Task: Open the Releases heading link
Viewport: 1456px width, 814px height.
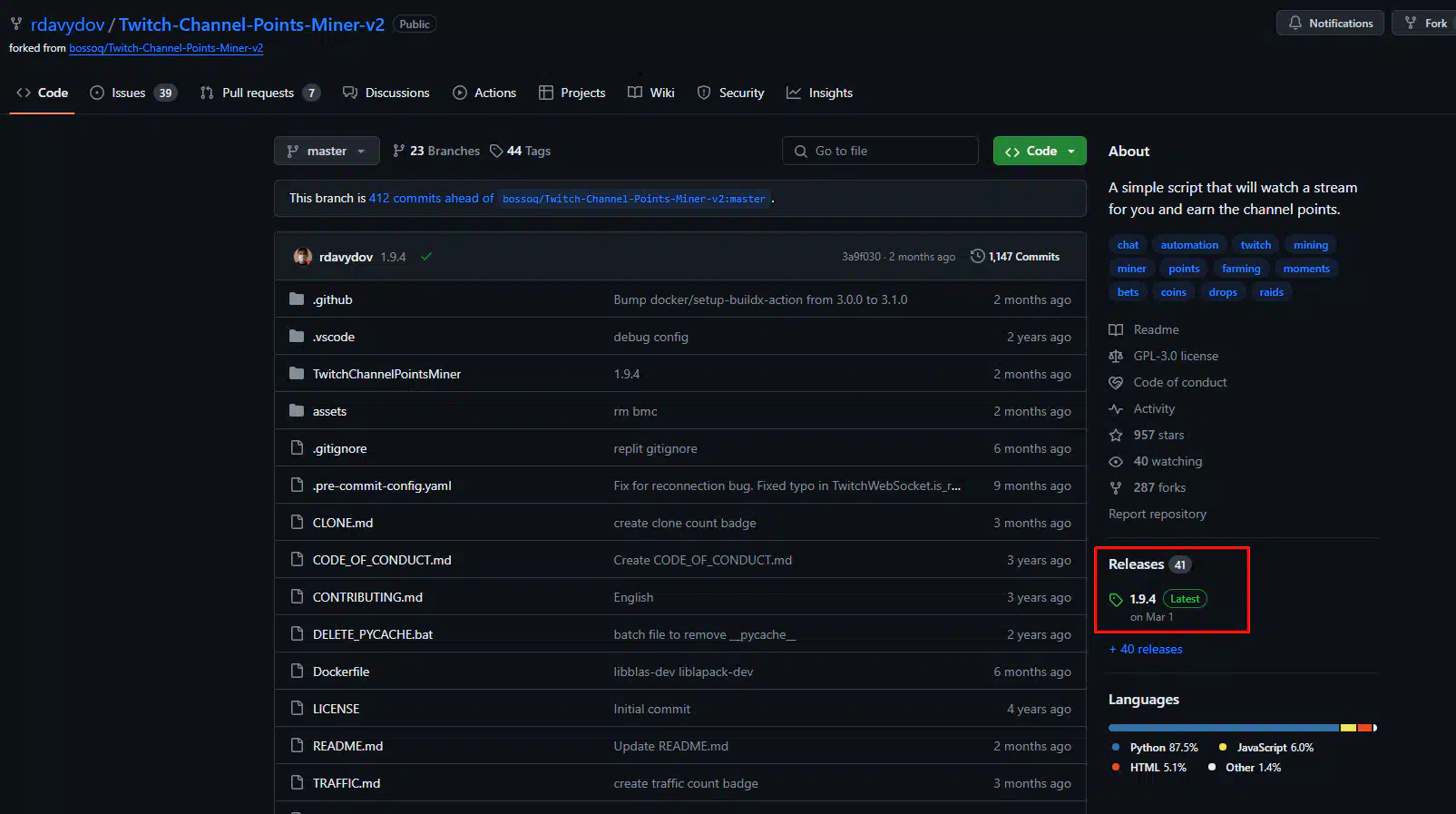Action: point(1149,564)
